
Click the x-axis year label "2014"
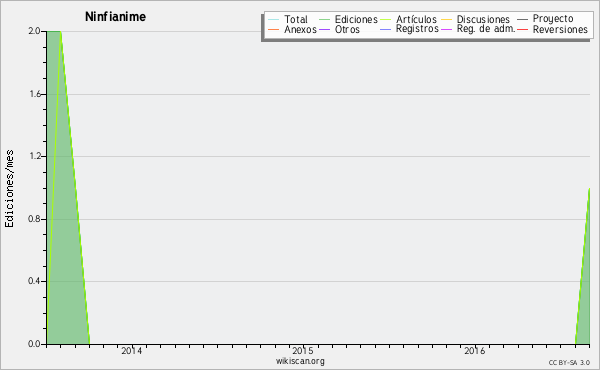(x=131, y=351)
